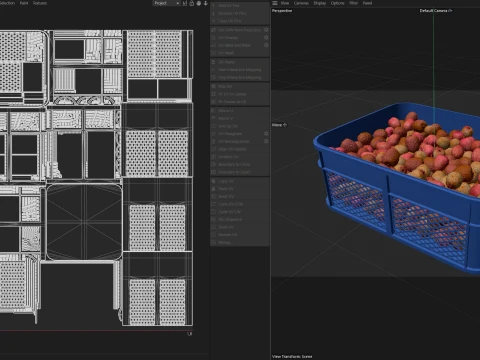This screenshot has height=360, width=480.
Task: Open UV Weld and Relax settings gear
Action: pyautogui.click(x=266, y=45)
